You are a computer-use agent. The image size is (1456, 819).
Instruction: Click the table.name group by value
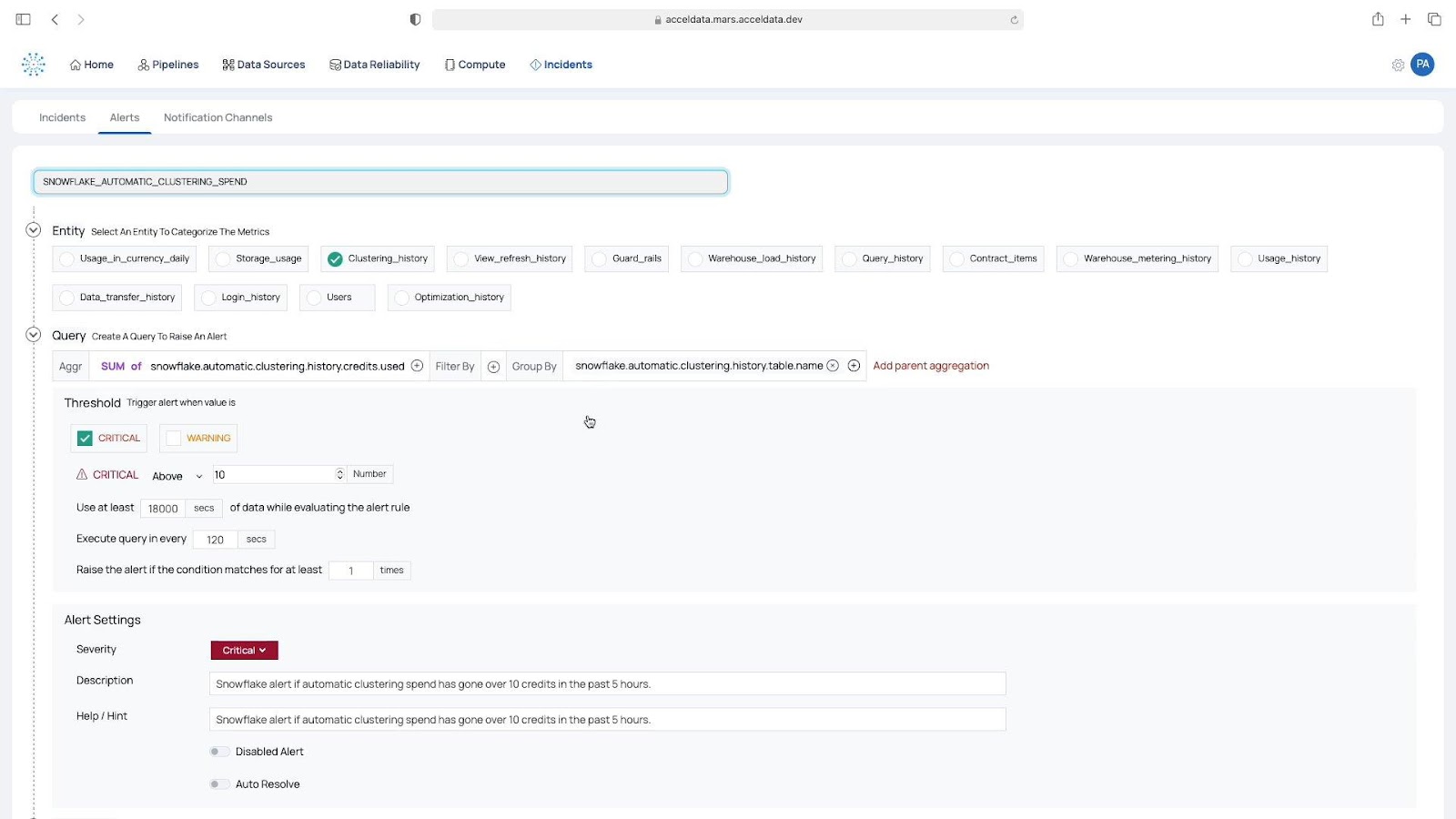click(x=699, y=366)
